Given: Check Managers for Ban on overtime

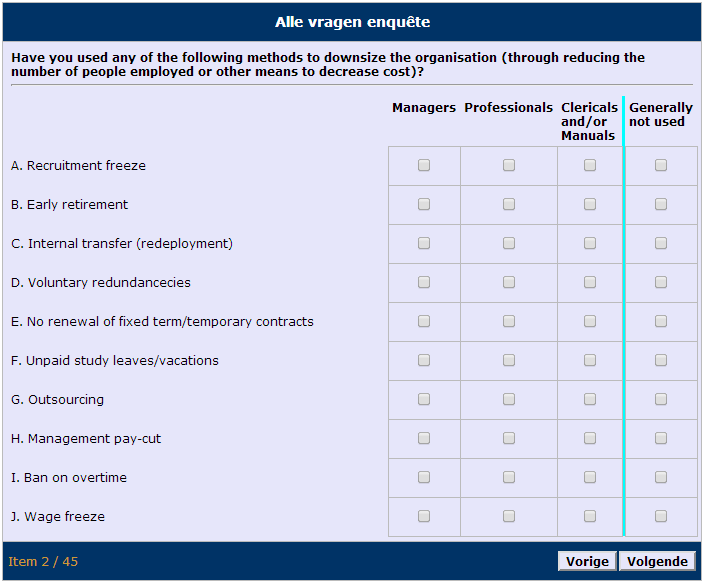Looking at the screenshot, I should coord(424,478).
